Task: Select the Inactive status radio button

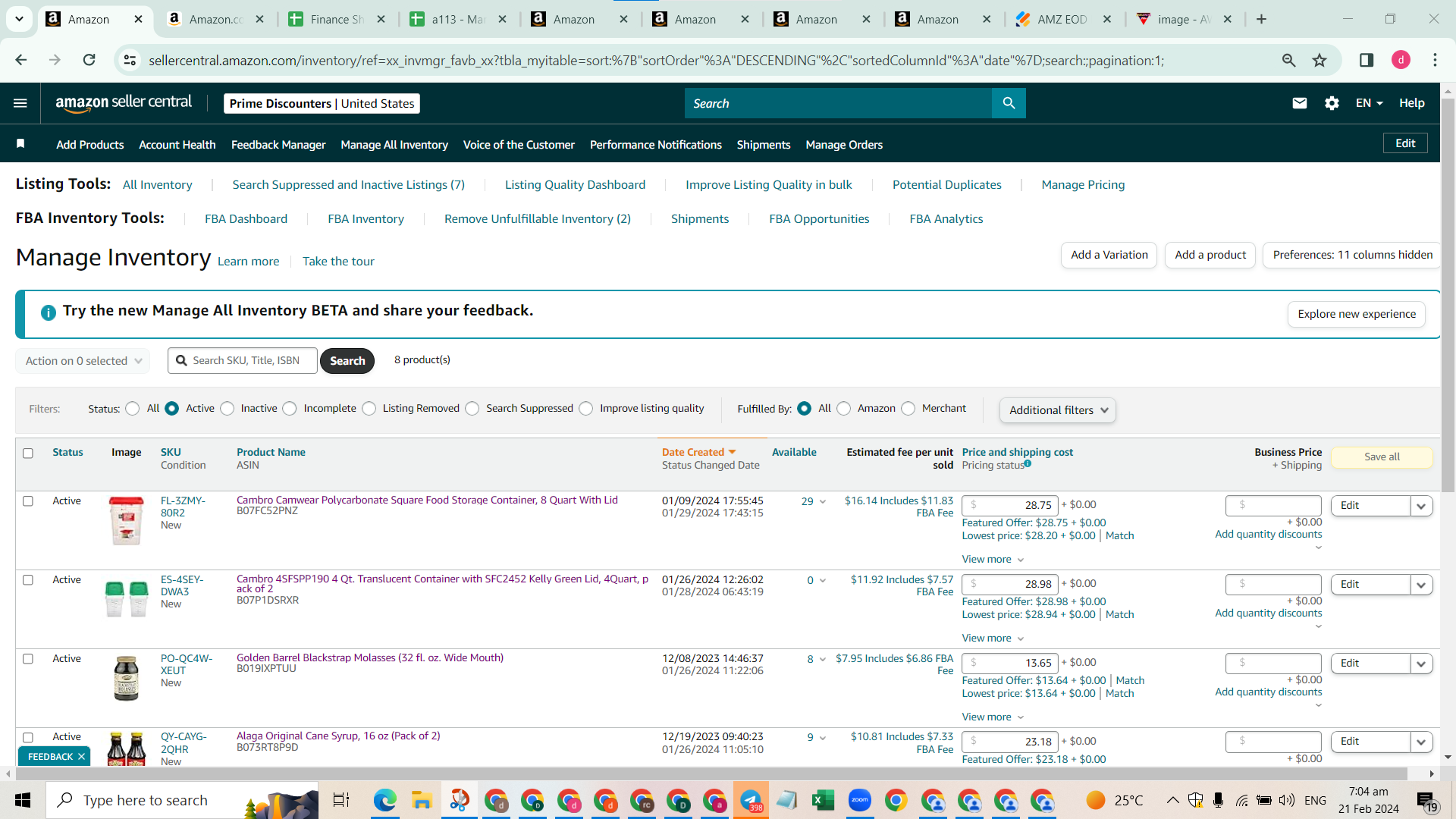Action: pos(227,409)
